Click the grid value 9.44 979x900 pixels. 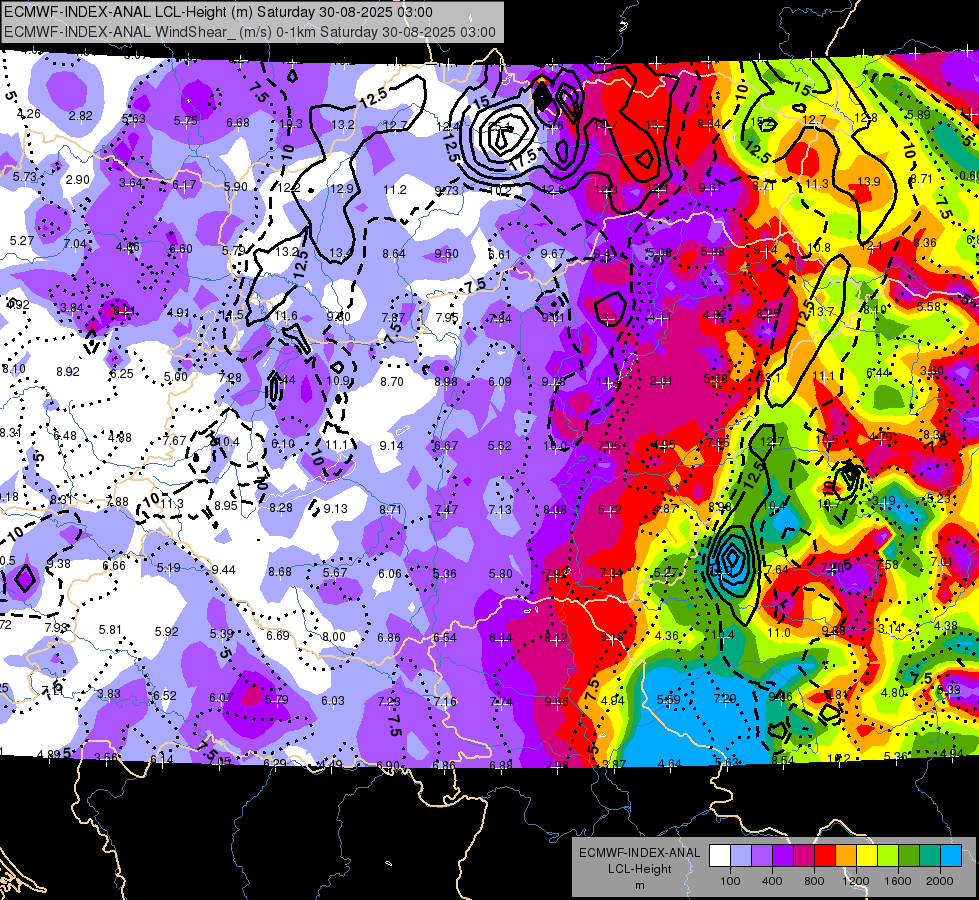click(x=223, y=570)
